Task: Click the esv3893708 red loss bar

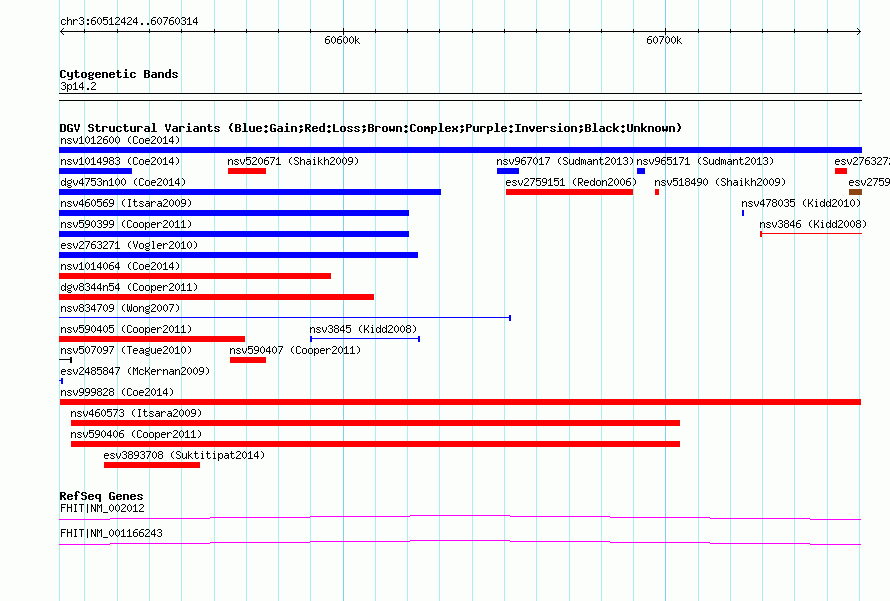Action: [152, 465]
